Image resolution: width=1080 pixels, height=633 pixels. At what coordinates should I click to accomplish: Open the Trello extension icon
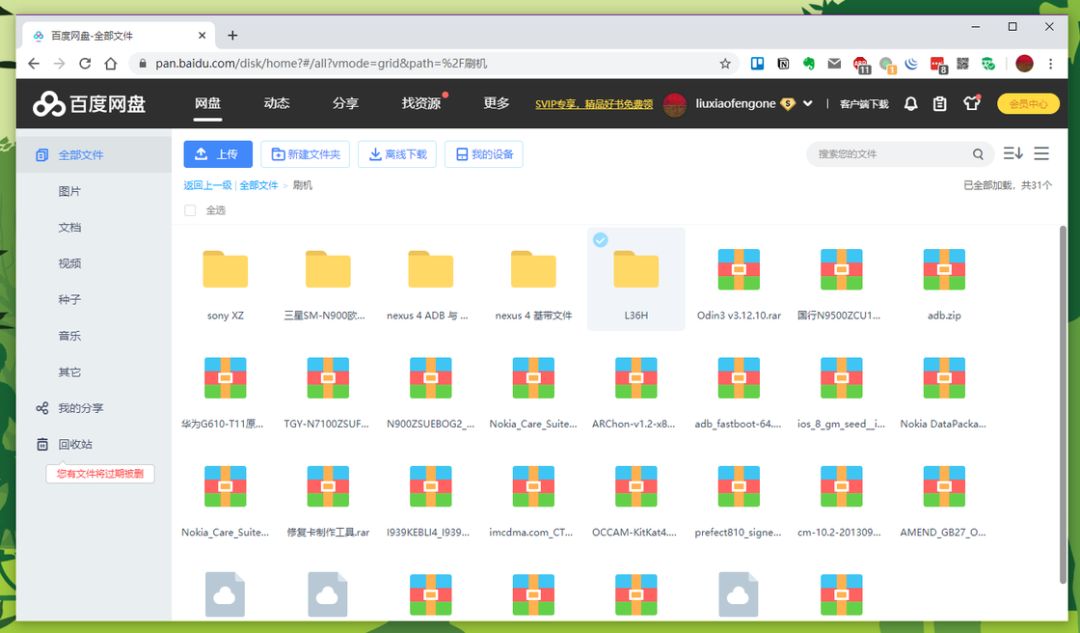point(757,63)
